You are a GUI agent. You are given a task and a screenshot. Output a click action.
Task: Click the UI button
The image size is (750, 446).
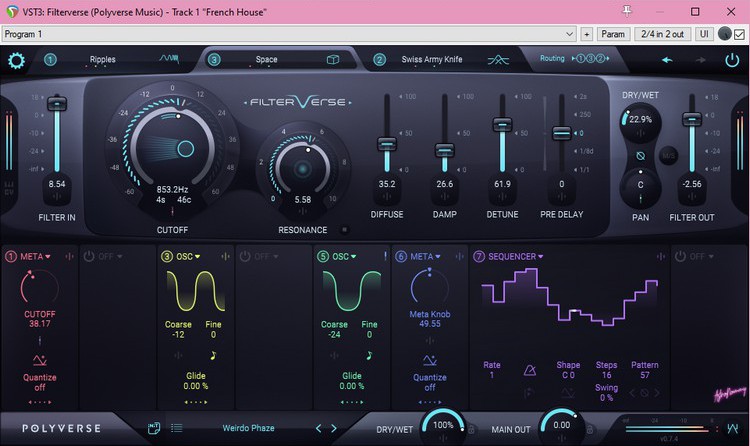pyautogui.click(x=704, y=34)
